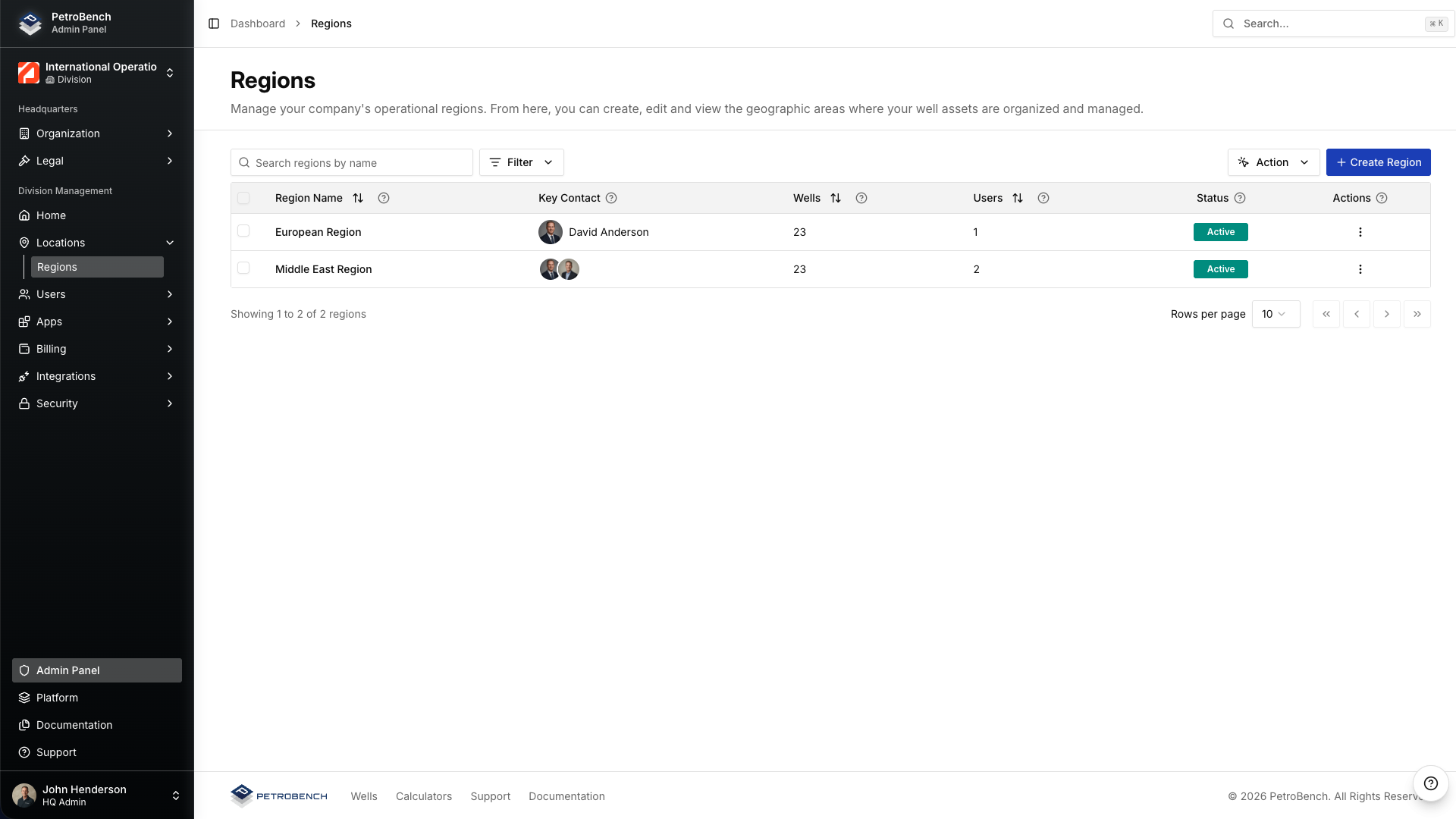Screen dimensions: 1456x819
Task: Click David Anderson's avatar in Key Contact
Action: [551, 232]
